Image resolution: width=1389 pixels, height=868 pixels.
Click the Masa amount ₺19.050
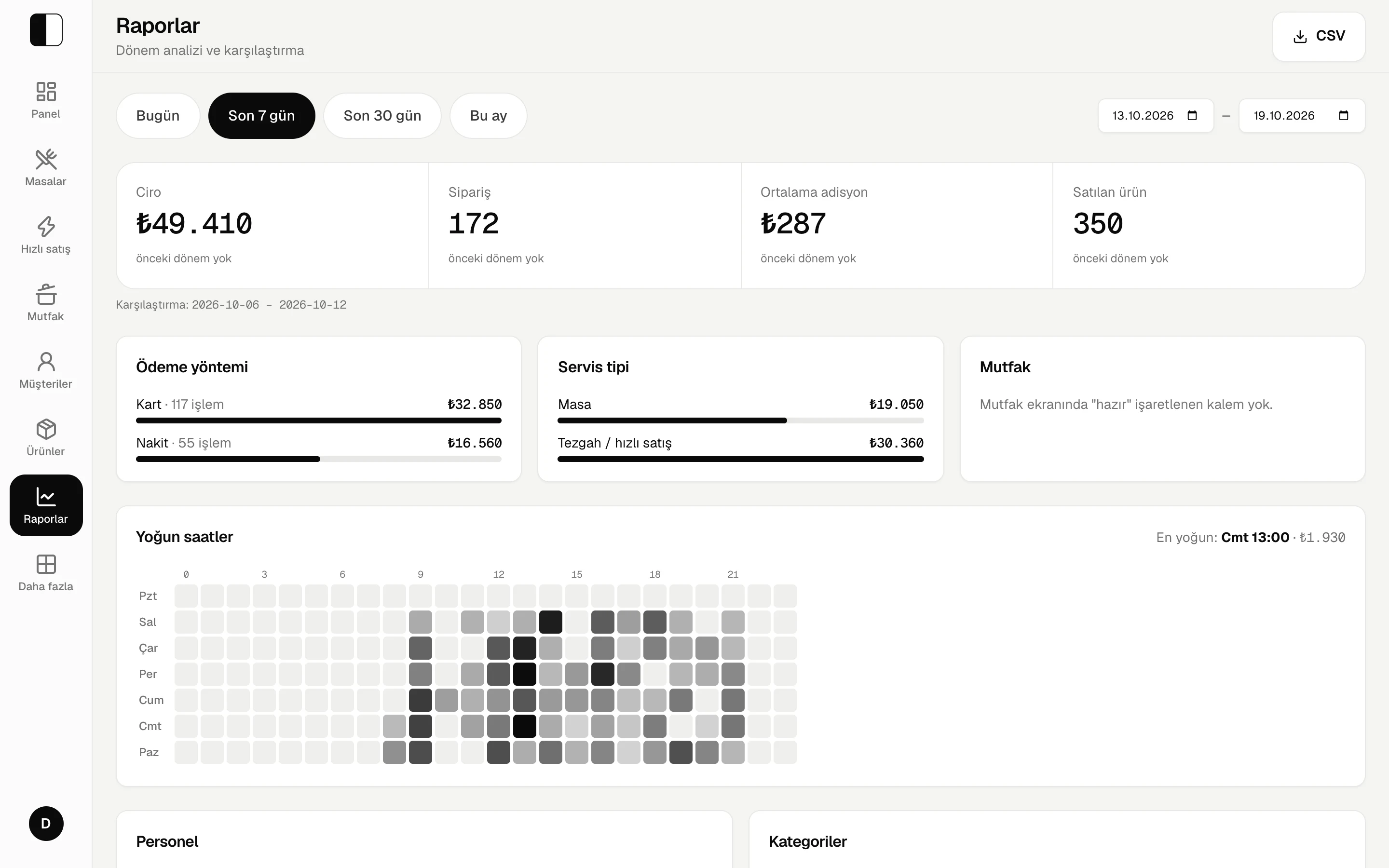(x=897, y=404)
